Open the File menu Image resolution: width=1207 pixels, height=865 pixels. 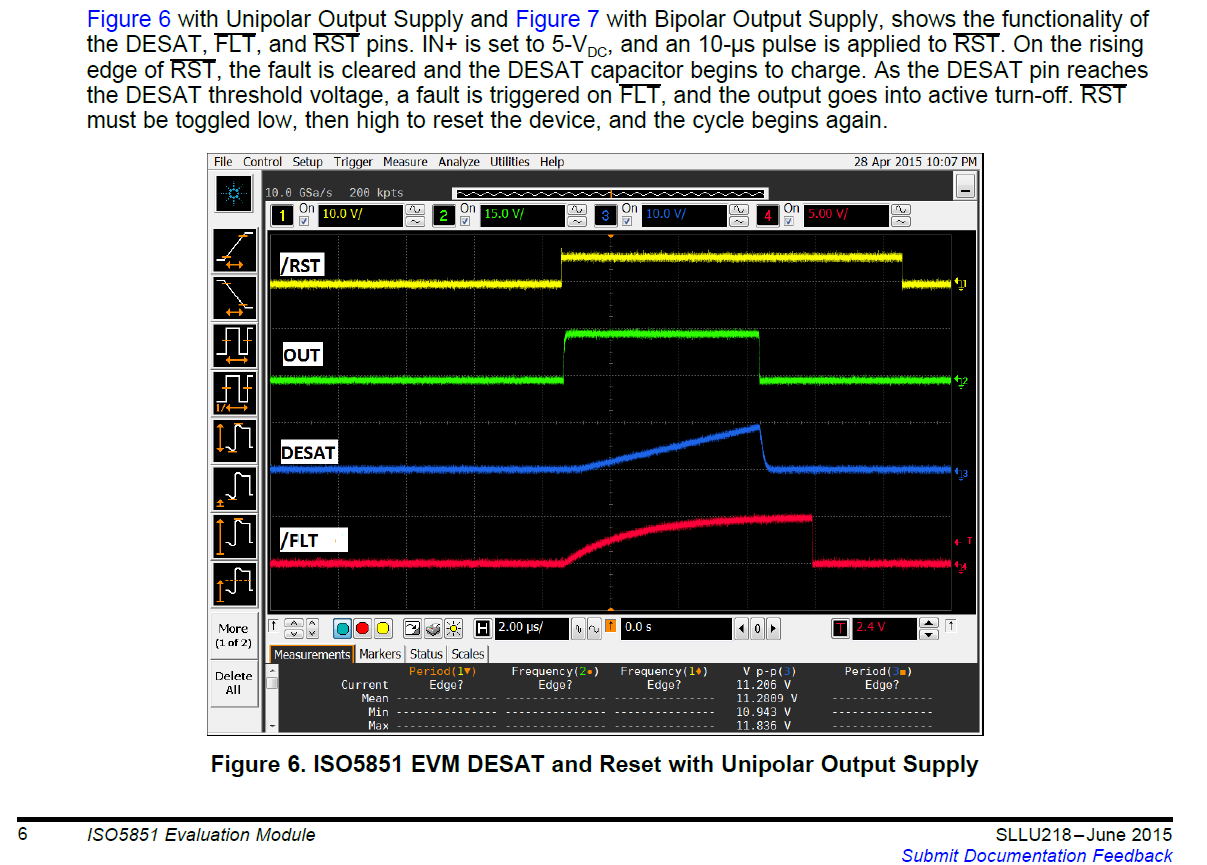(x=223, y=162)
